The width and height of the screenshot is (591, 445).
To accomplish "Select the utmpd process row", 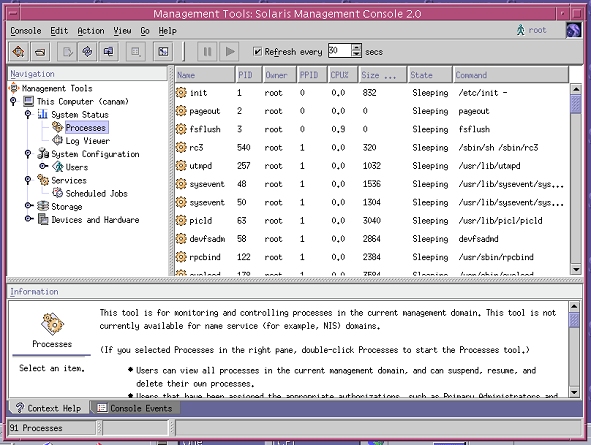I will coord(371,165).
